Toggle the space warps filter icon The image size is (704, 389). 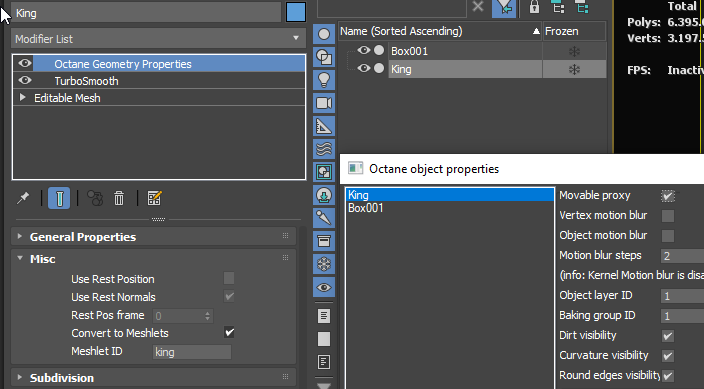pyautogui.click(x=324, y=149)
